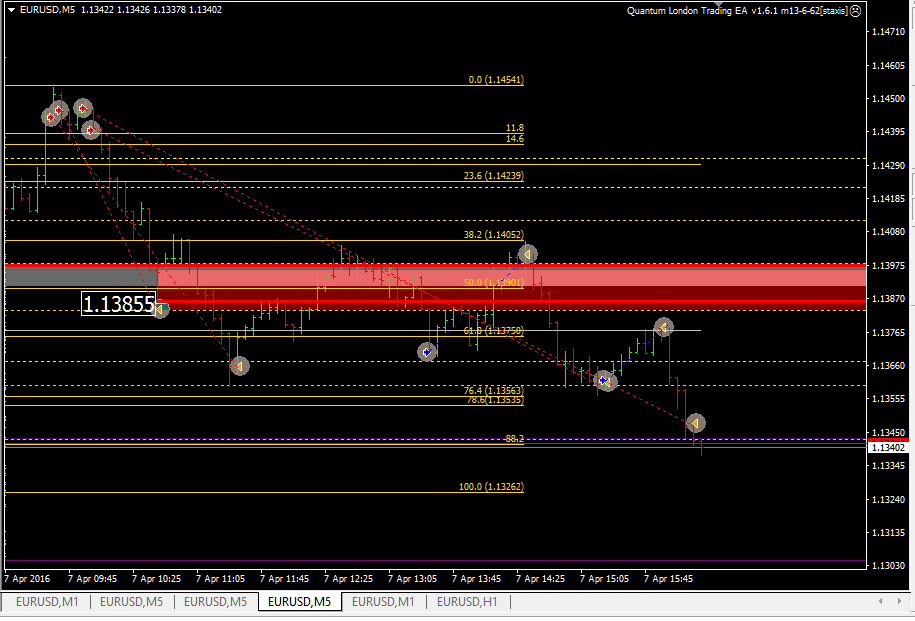This screenshot has height=621, width=915.
Task: Open the chart menu triangle beside EURUSD,M5
Action: [11, 10]
